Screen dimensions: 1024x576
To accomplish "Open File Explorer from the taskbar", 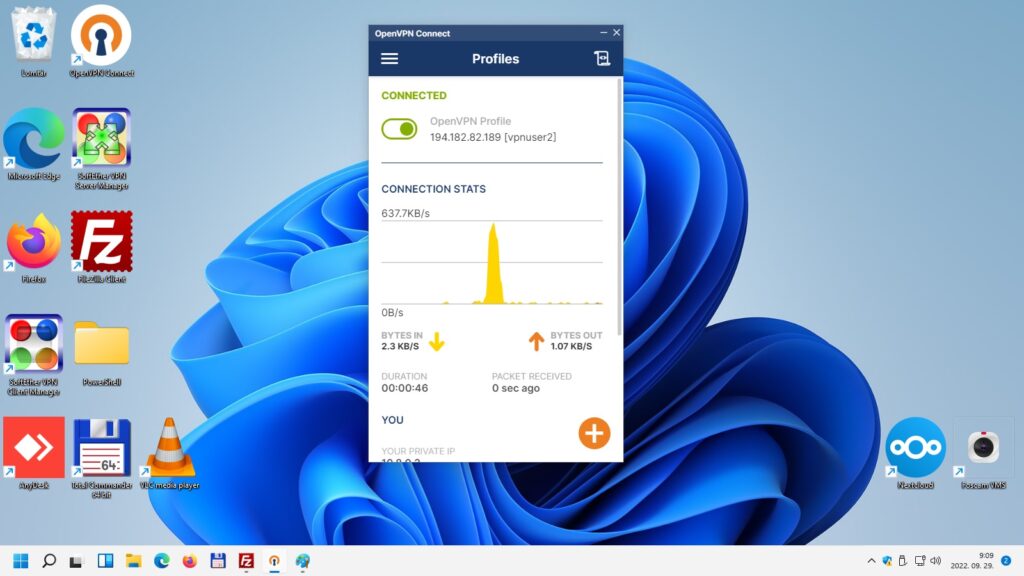I will click(133, 561).
